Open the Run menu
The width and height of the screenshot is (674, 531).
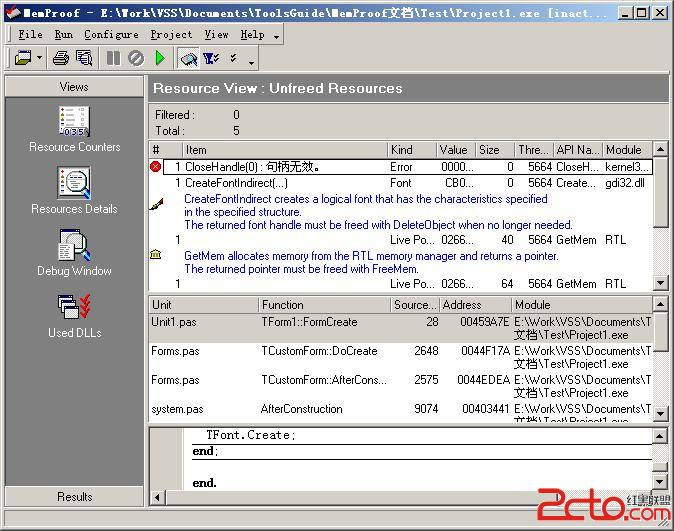tap(64, 34)
